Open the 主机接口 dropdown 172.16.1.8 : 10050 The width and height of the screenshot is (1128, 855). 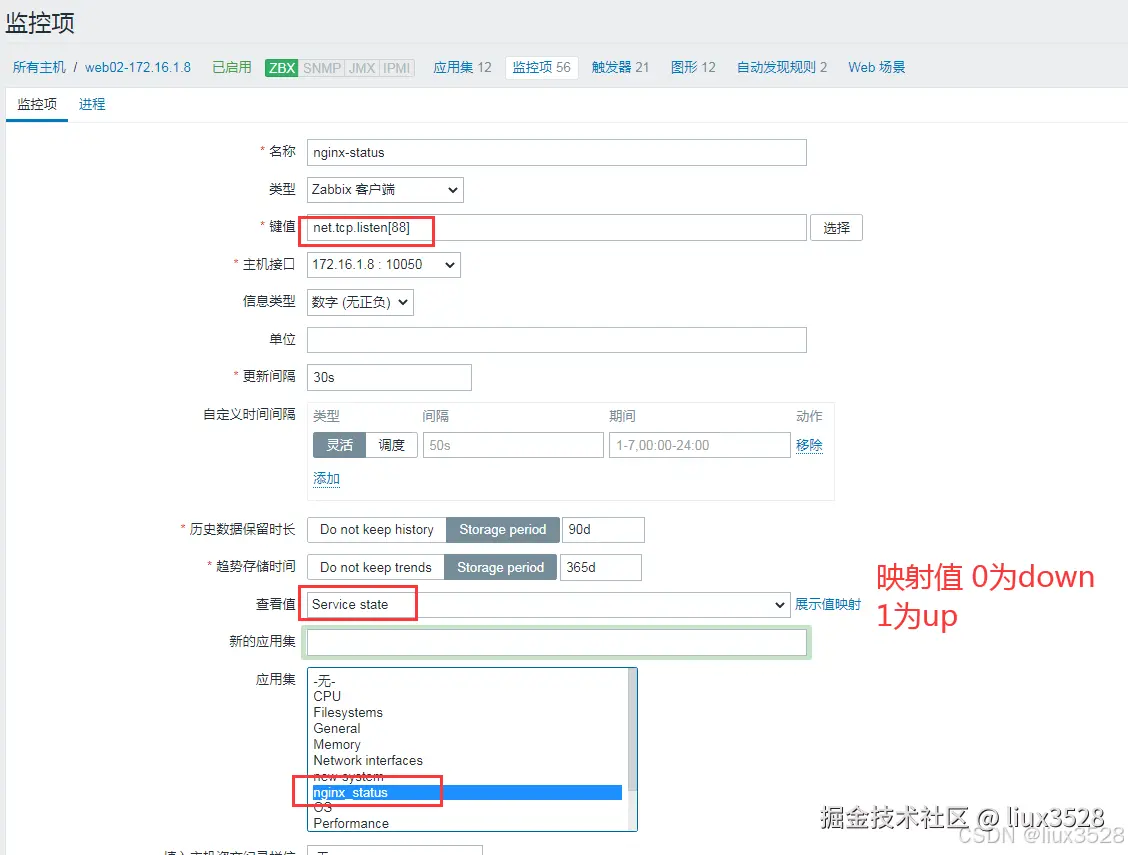[383, 265]
